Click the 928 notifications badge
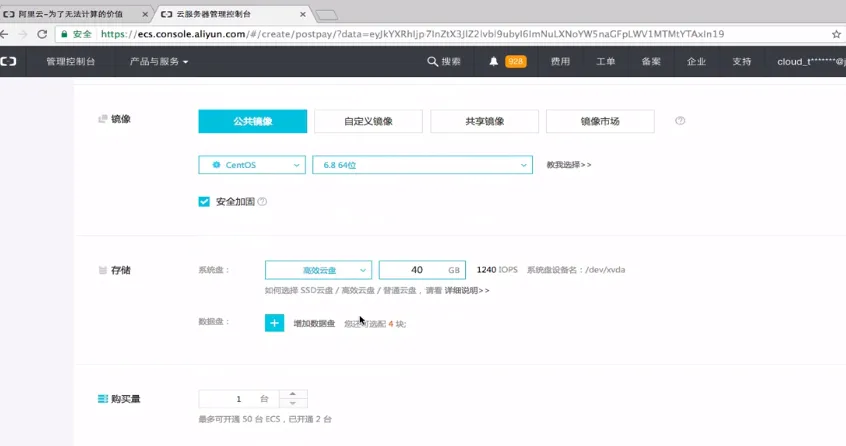 click(515, 61)
